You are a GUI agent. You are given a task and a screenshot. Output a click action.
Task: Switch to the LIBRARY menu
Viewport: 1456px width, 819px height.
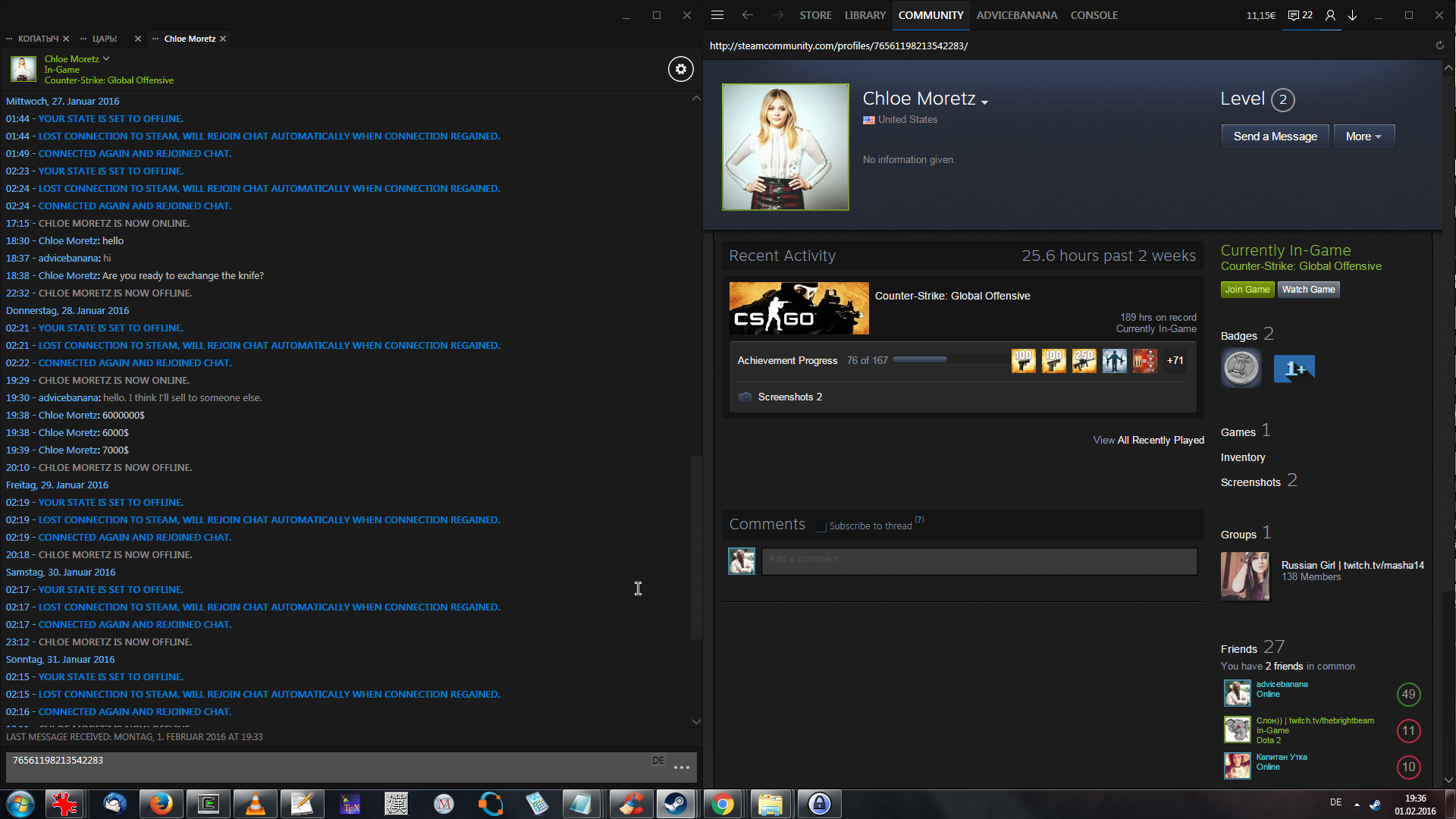coord(864,15)
